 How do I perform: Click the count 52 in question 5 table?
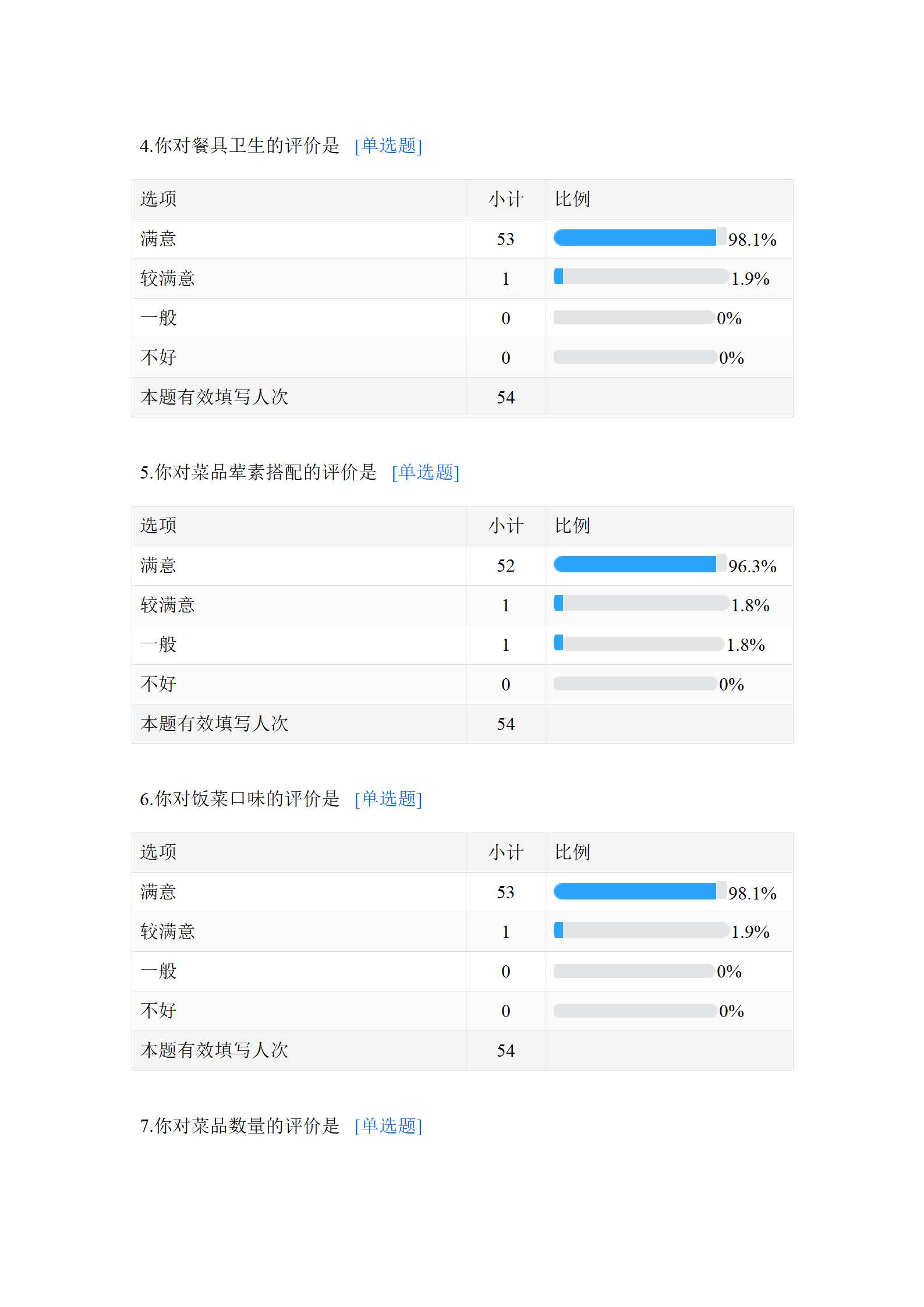click(x=505, y=566)
